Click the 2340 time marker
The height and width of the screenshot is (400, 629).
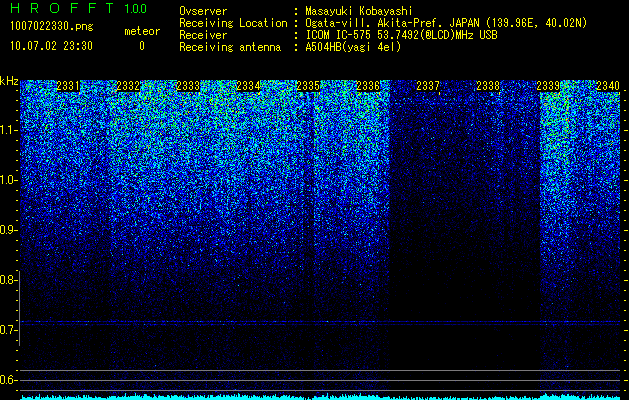tap(608, 86)
